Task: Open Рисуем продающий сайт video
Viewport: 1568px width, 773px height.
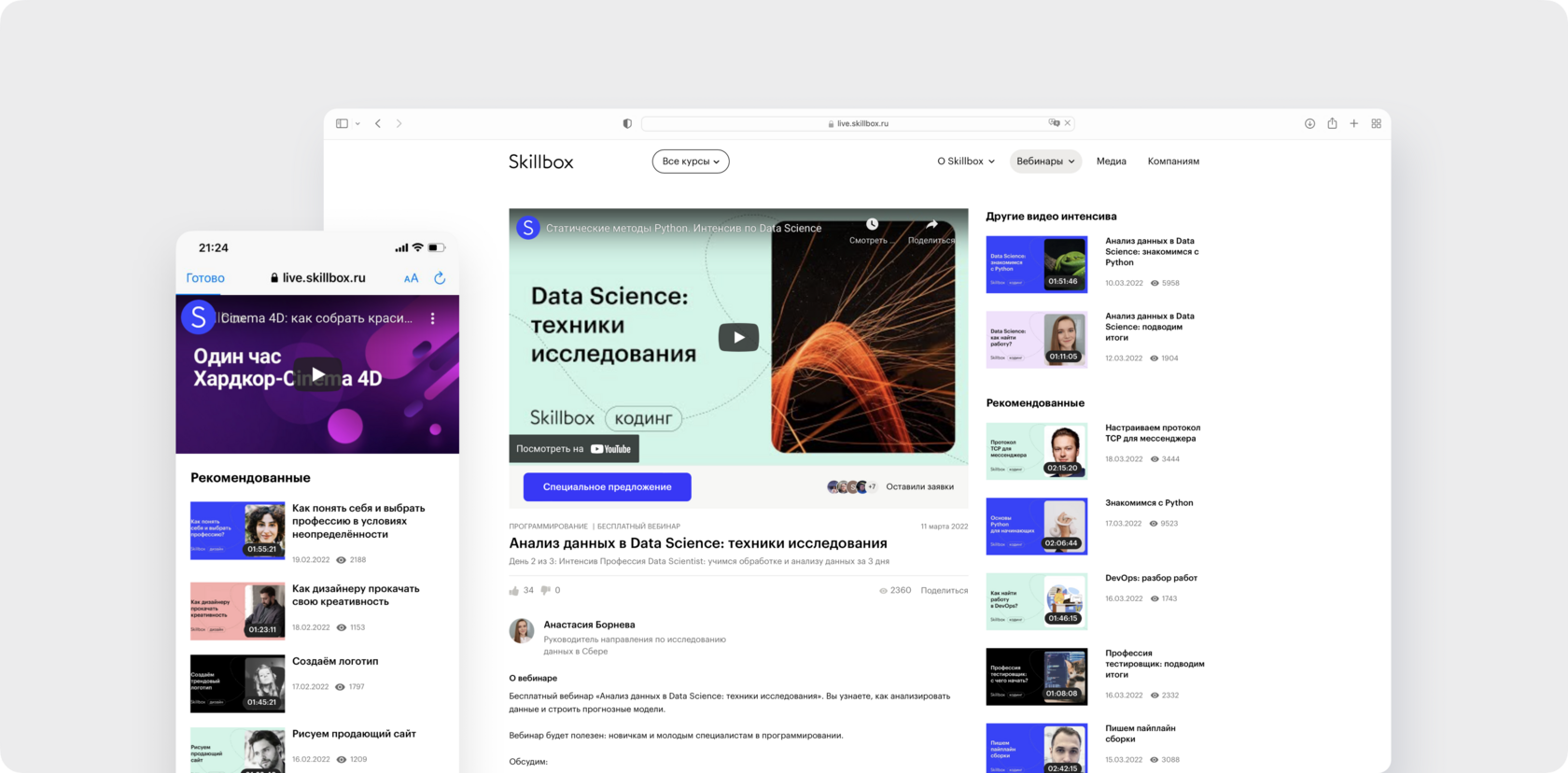Action: [x=354, y=734]
